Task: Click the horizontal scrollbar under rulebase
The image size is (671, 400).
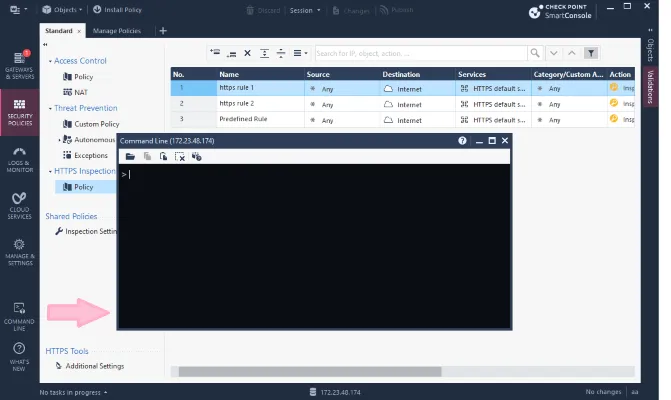Action: [310, 371]
